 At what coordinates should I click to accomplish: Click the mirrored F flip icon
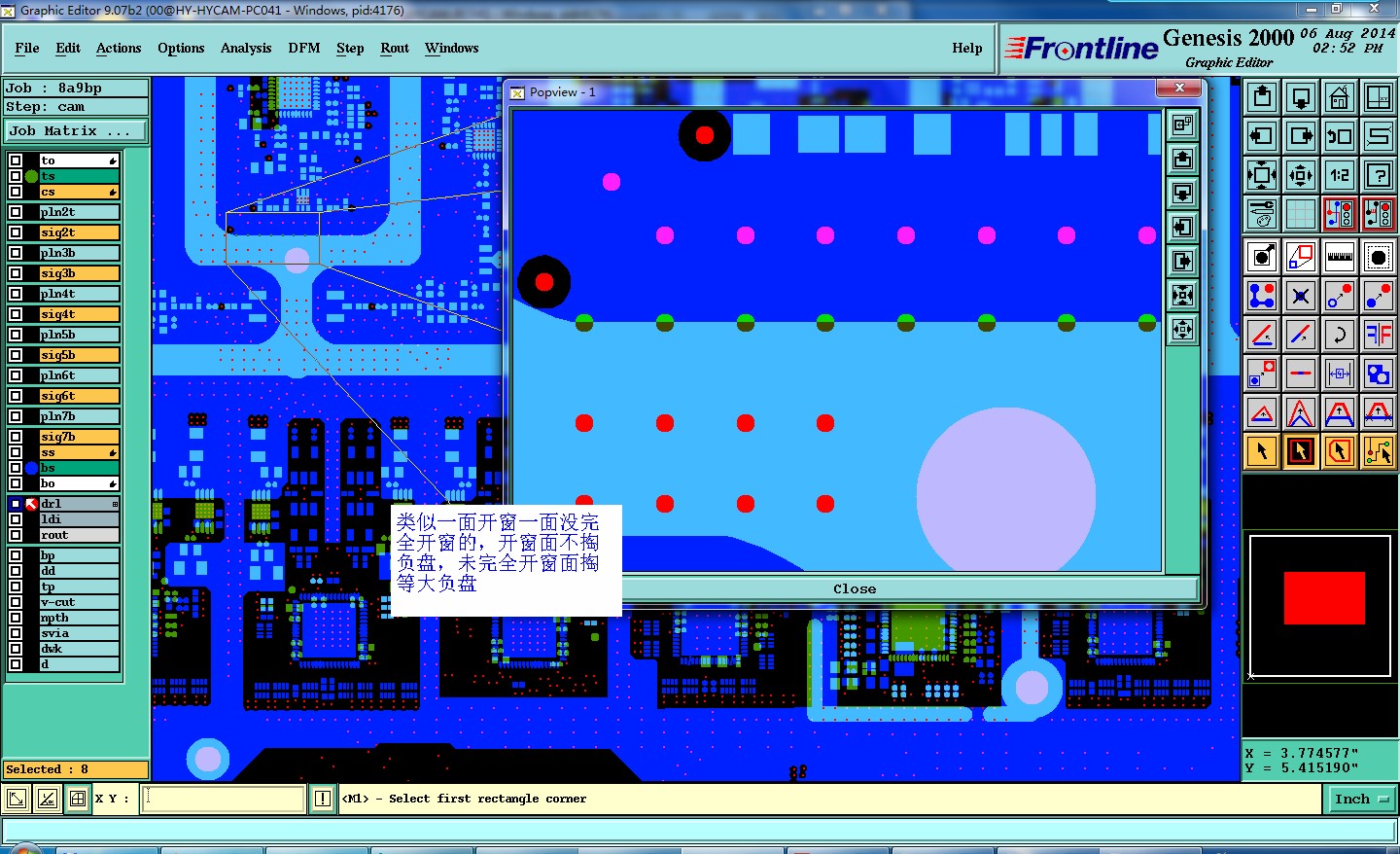1379,335
